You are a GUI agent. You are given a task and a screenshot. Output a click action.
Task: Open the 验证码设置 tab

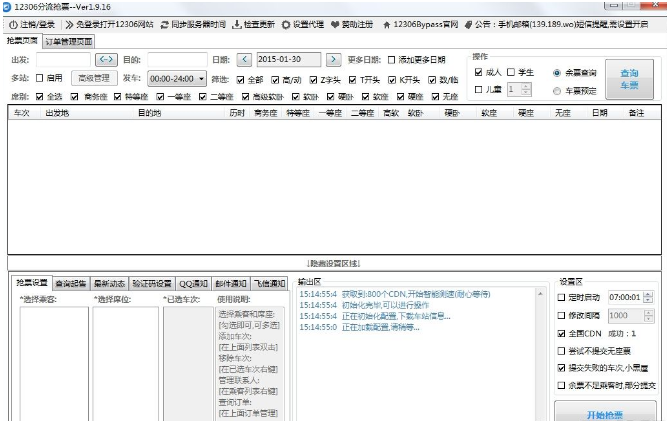pos(152,283)
